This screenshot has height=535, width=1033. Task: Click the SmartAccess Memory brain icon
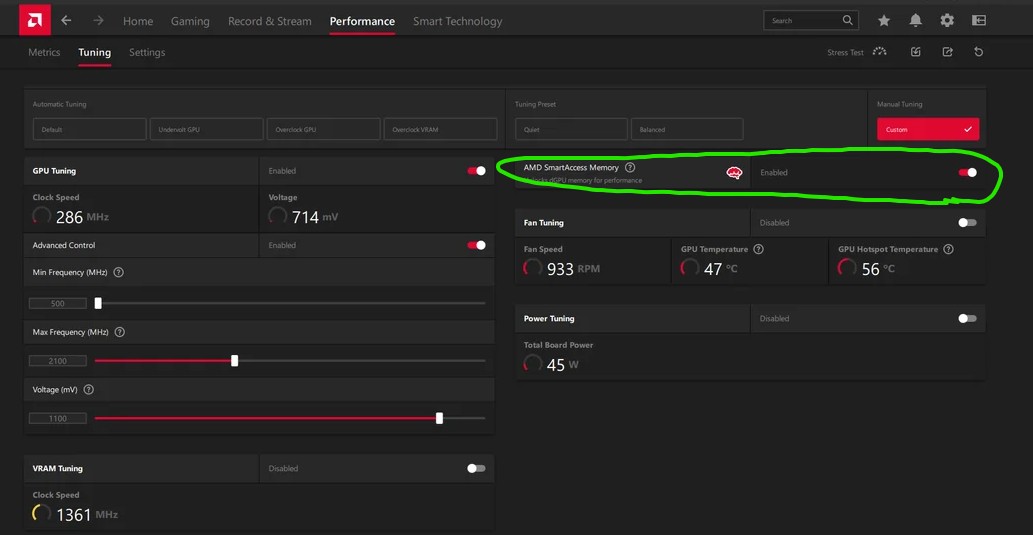(x=734, y=173)
